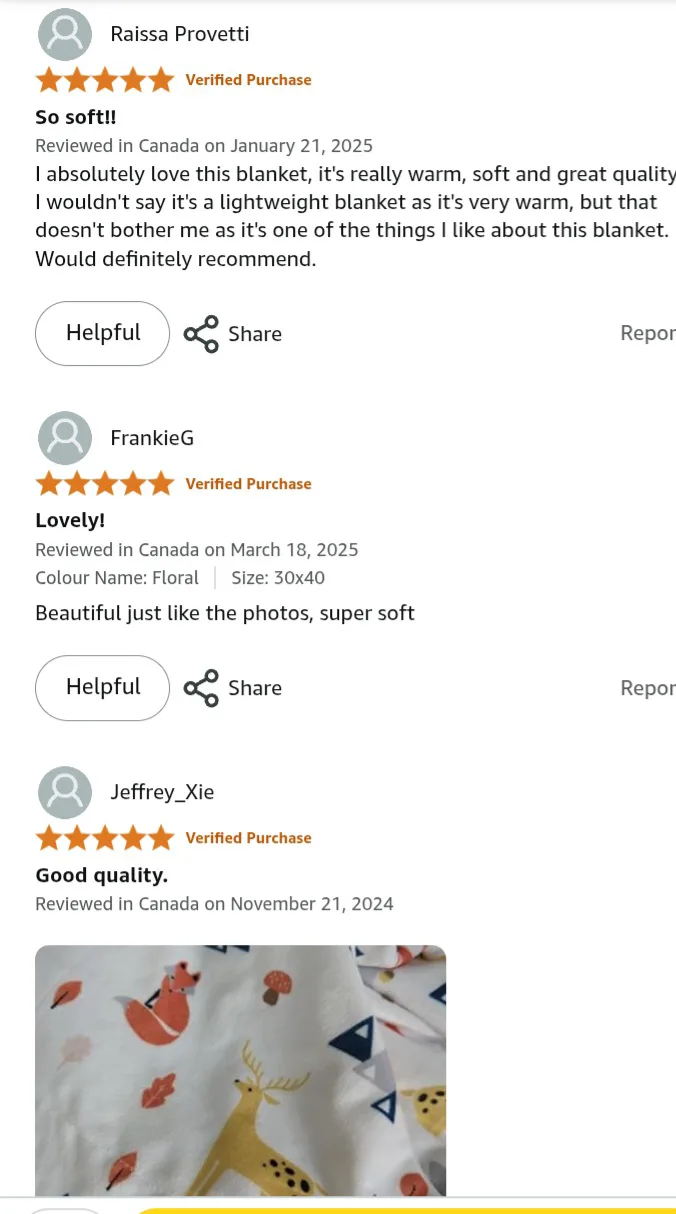This screenshot has width=676, height=1214.
Task: Click star rating on FrankieG's review
Action: pos(104,484)
